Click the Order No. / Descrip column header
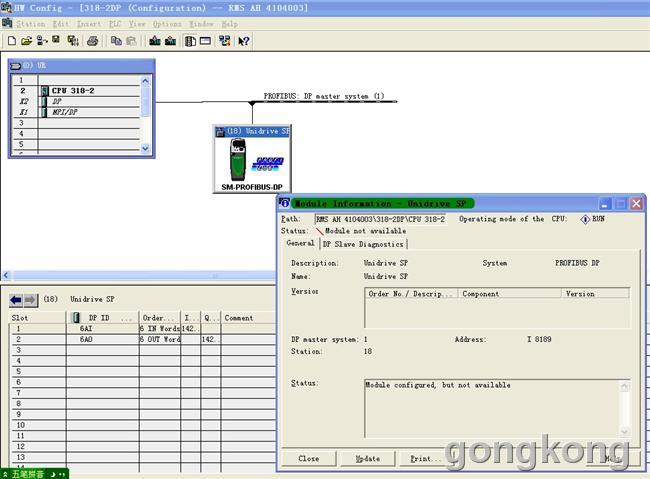650x479 pixels. pyautogui.click(x=411, y=294)
